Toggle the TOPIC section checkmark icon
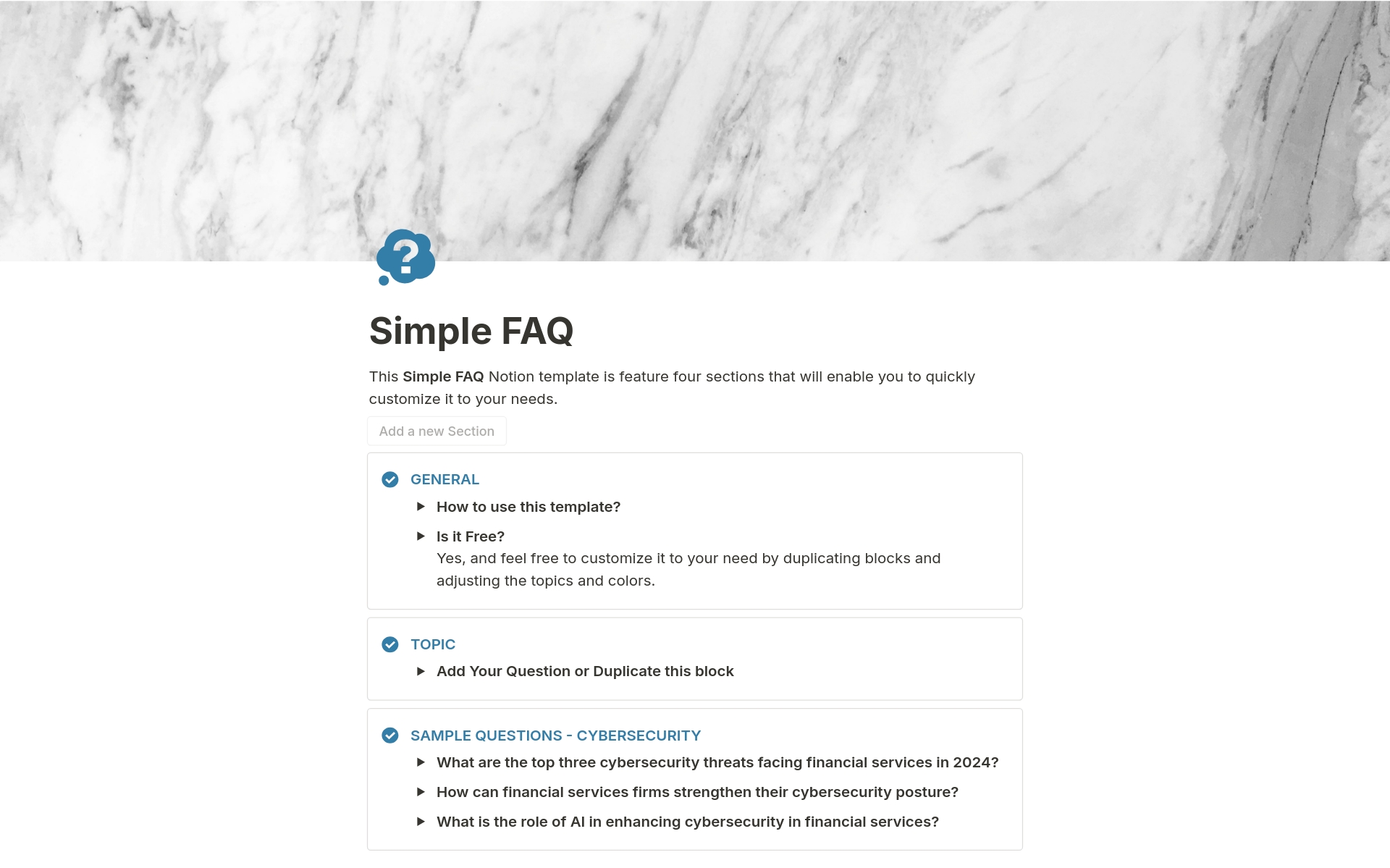 pos(392,644)
